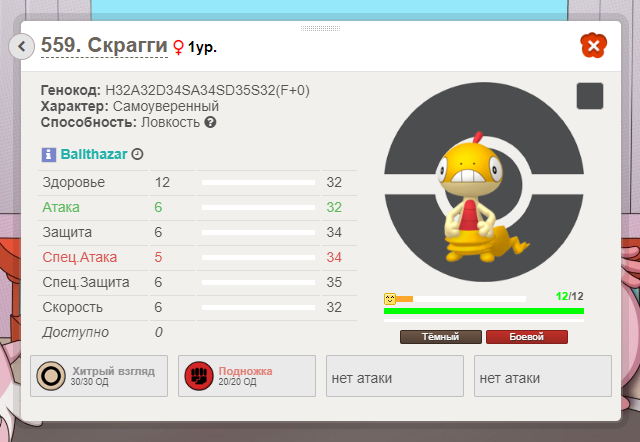
Task: Click the Подножка fighting fist icon
Action: (x=199, y=376)
